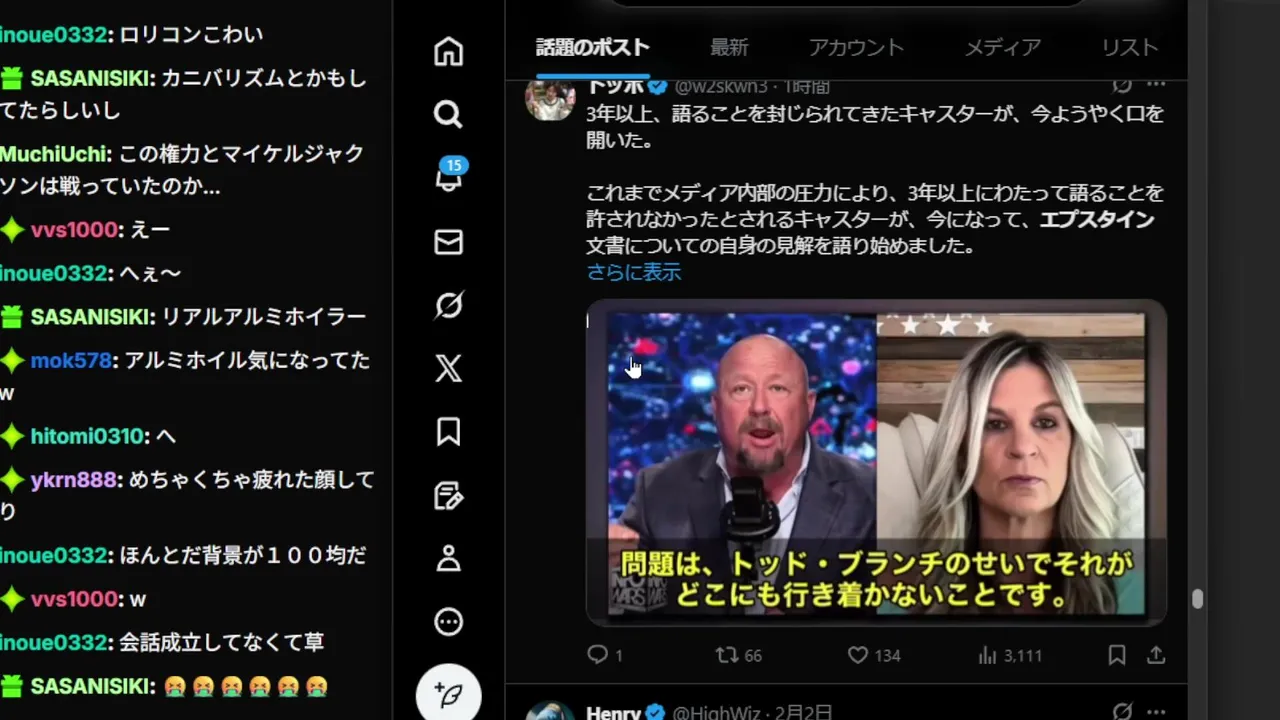Open Notifications bell with 15 badge

point(449,177)
